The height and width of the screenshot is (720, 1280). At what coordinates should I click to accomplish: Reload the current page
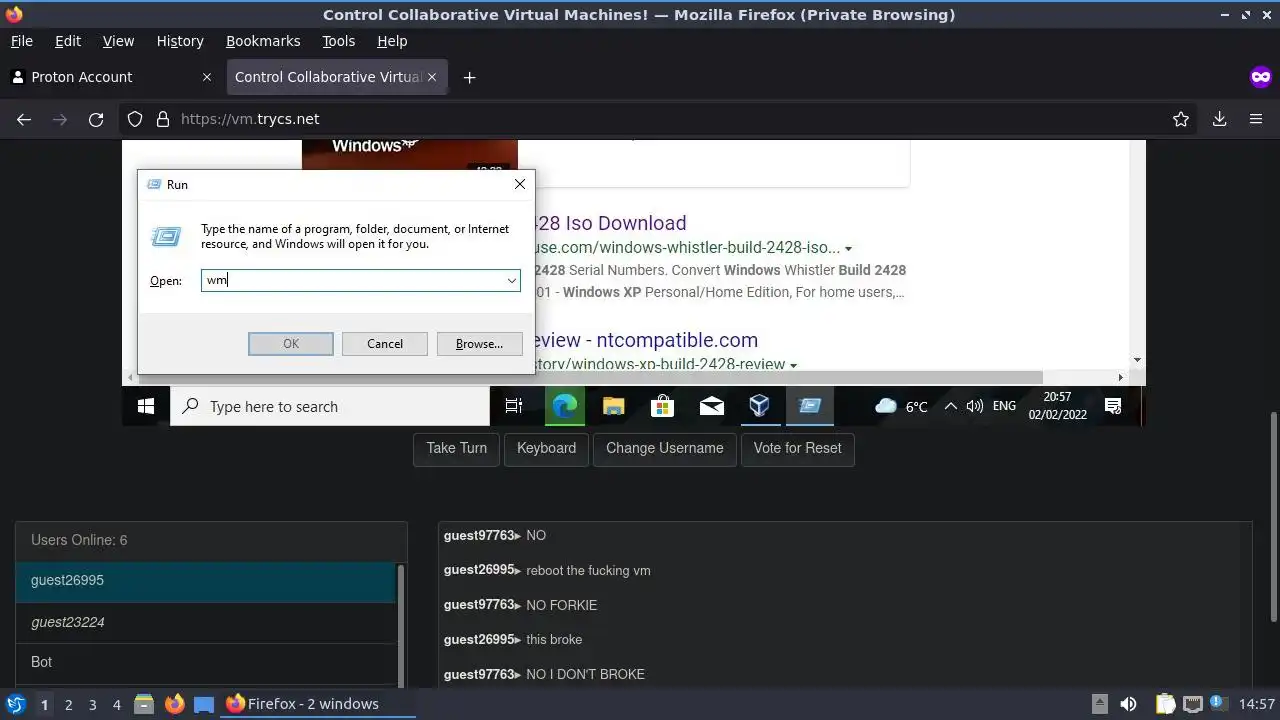pos(96,119)
